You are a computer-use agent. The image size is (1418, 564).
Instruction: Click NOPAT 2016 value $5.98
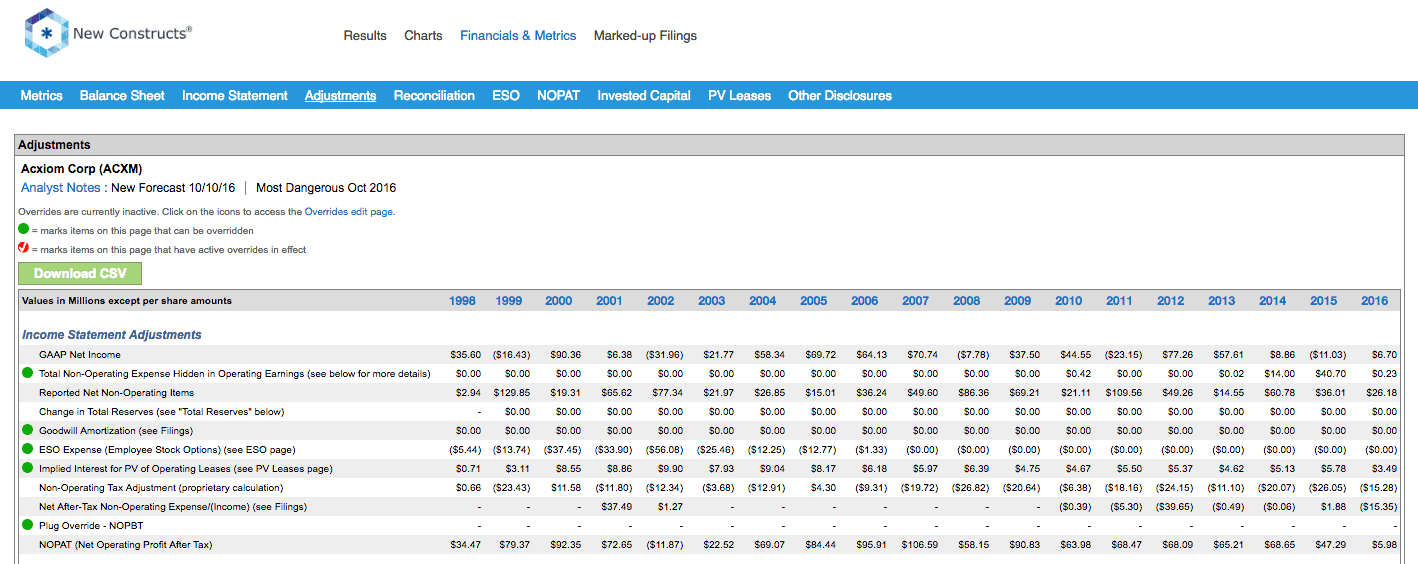click(x=1385, y=545)
